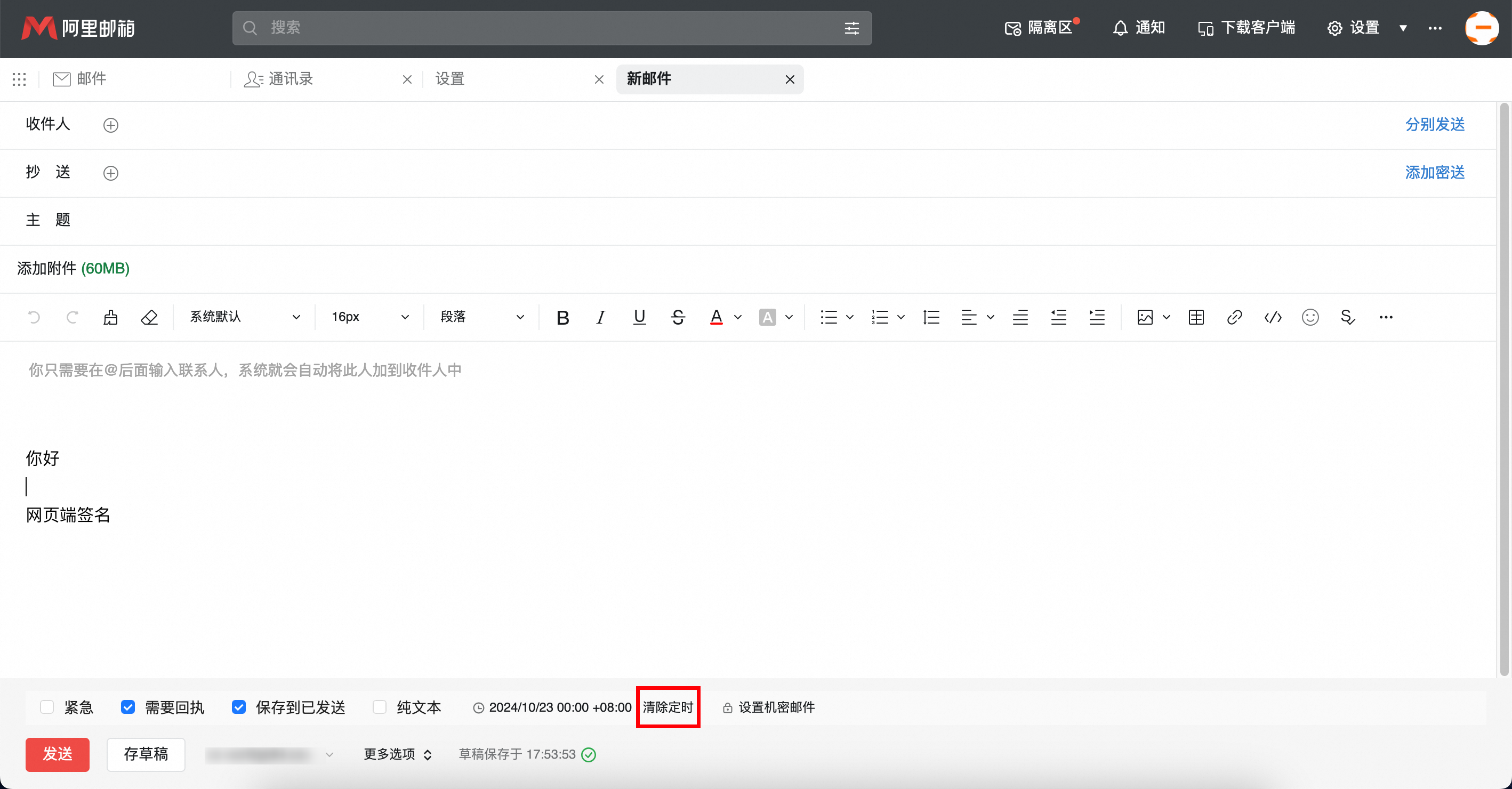The height and width of the screenshot is (789, 1512).
Task: Undo the last editing action
Action: coord(34,317)
